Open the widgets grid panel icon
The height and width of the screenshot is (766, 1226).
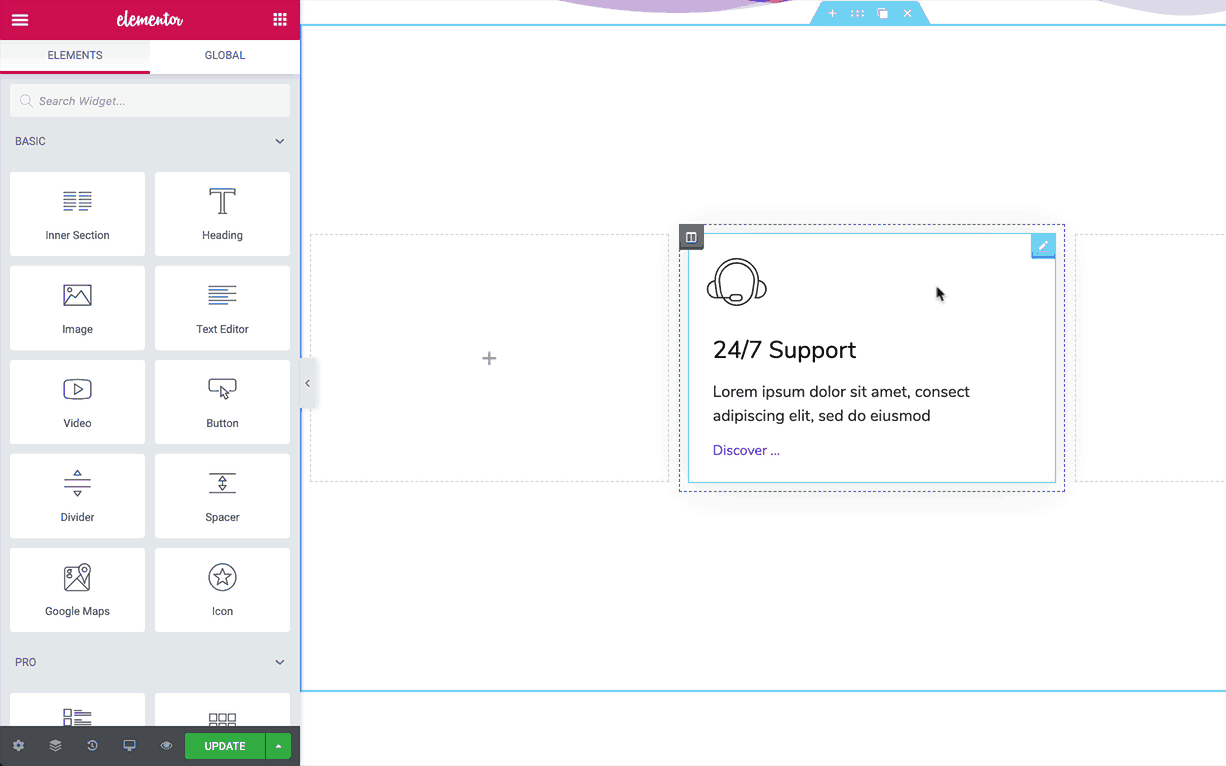point(280,20)
